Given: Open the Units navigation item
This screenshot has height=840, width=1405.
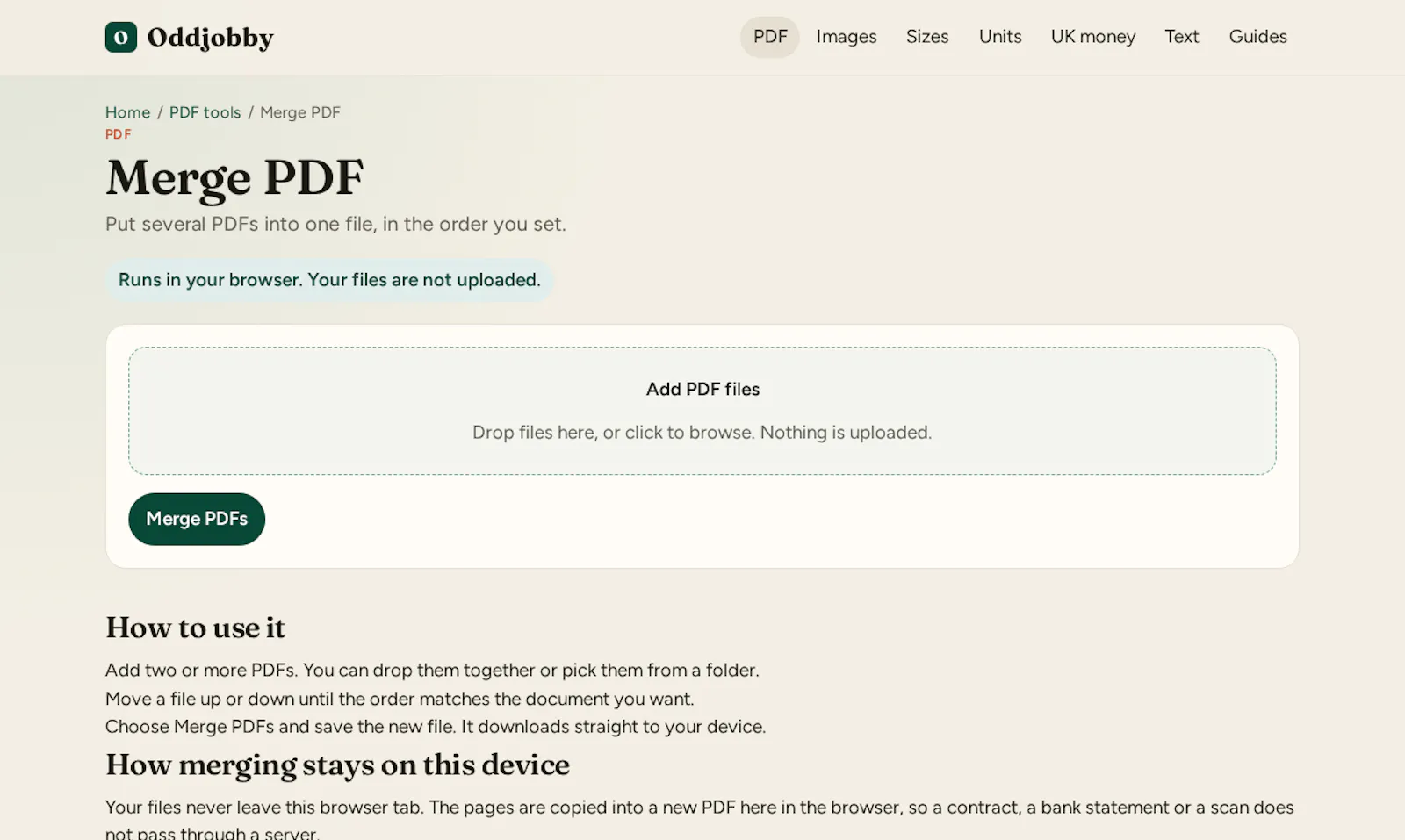Looking at the screenshot, I should (1000, 37).
